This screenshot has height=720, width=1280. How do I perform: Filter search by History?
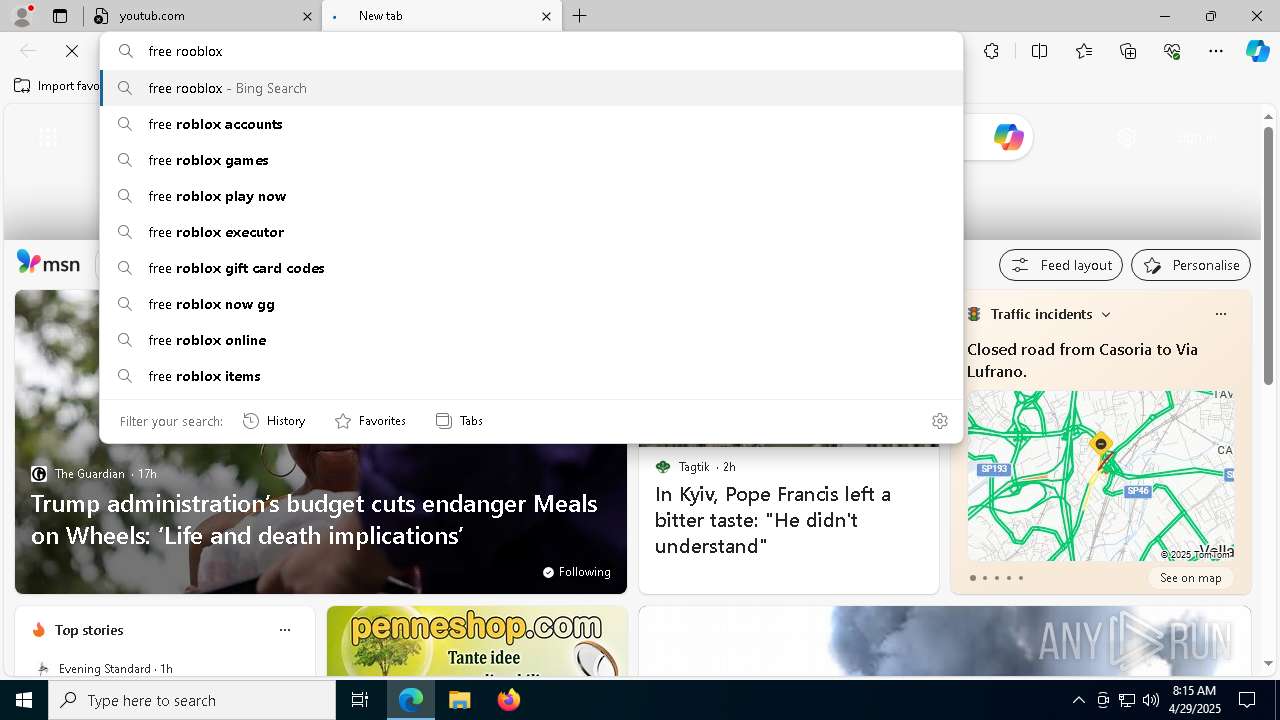coord(274,421)
